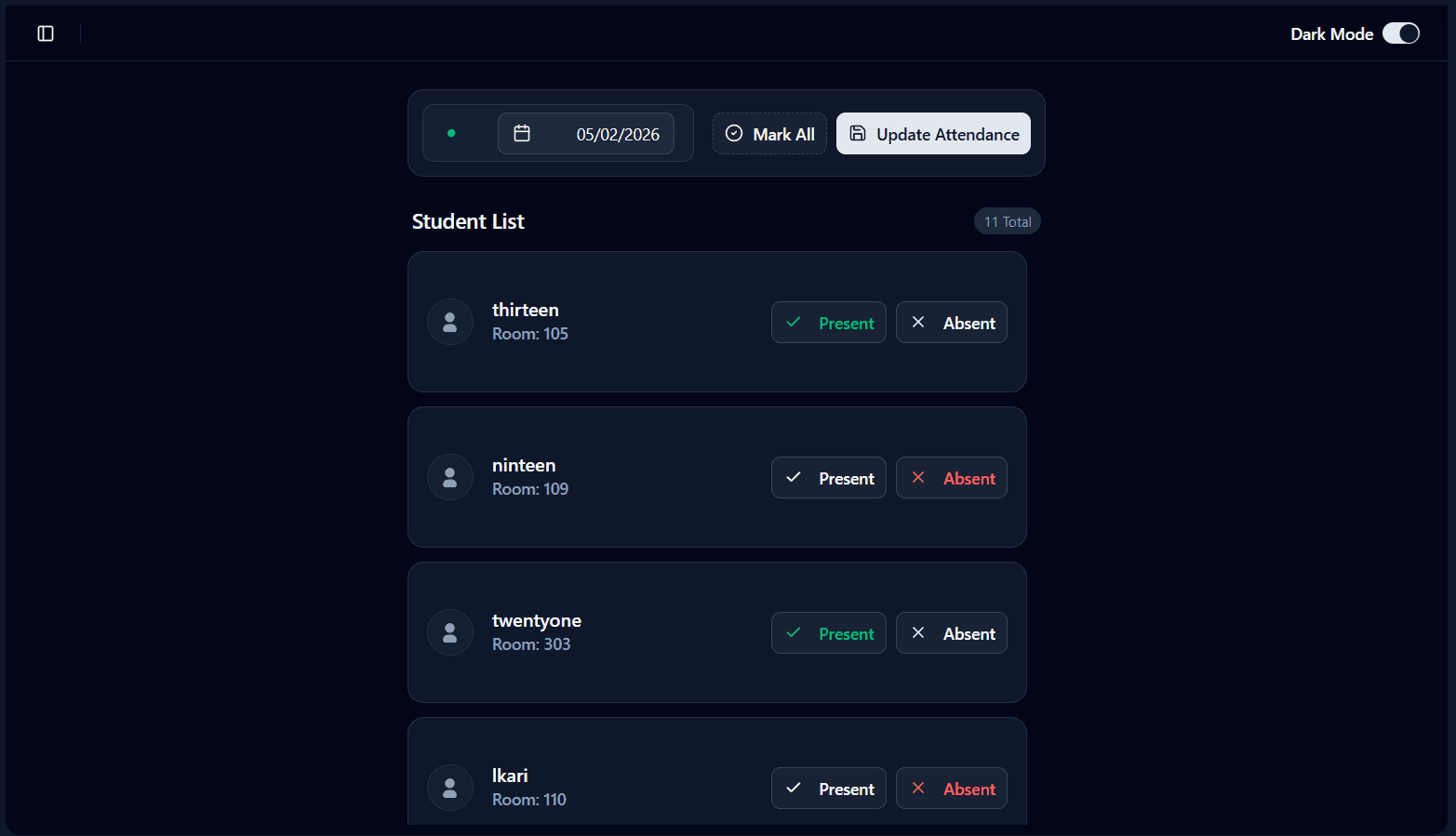The height and width of the screenshot is (836, 1456).
Task: Select Absent for Ikari
Action: [x=951, y=789]
